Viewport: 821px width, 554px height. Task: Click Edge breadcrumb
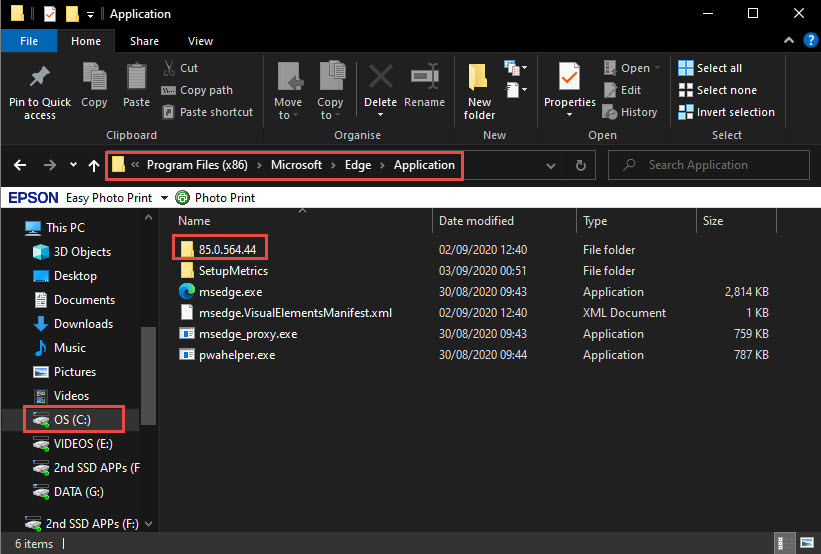pos(358,165)
